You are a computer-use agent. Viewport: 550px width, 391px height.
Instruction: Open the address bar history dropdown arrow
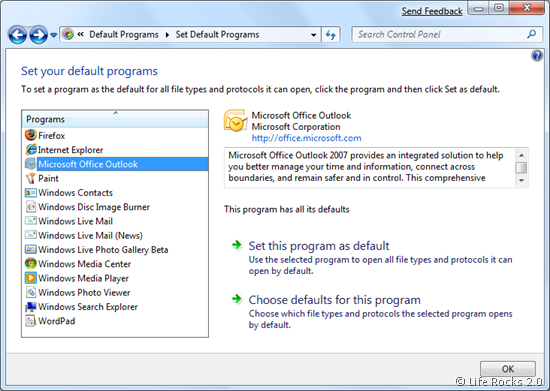click(x=314, y=35)
